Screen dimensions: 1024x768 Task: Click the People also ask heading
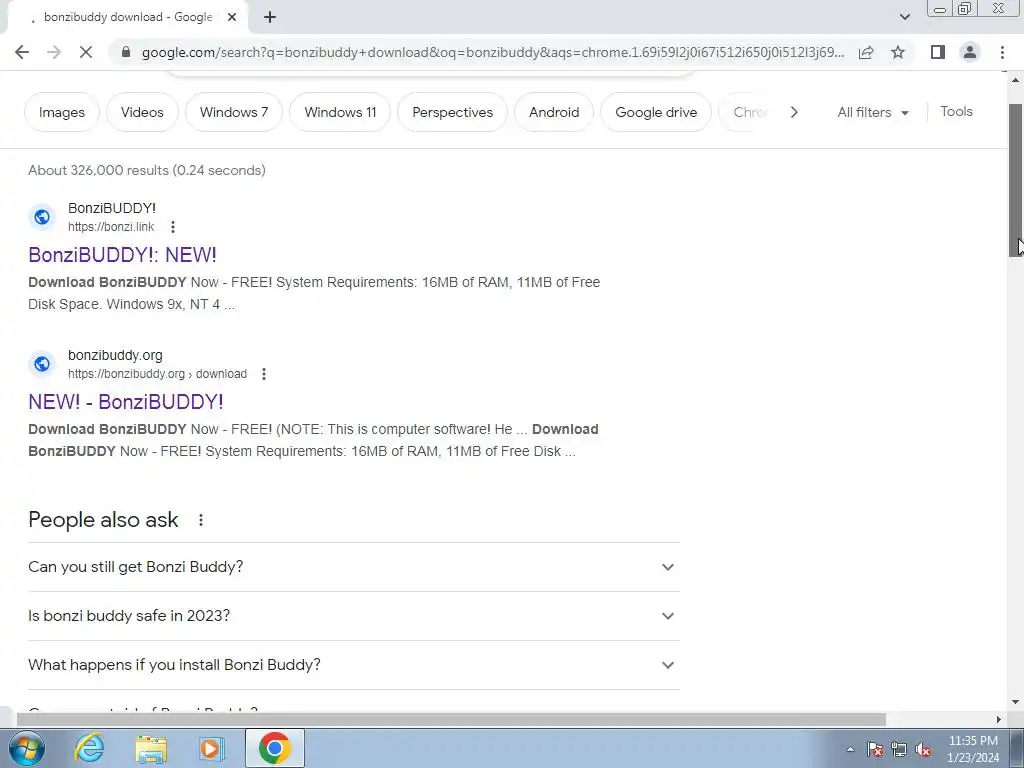(x=103, y=520)
